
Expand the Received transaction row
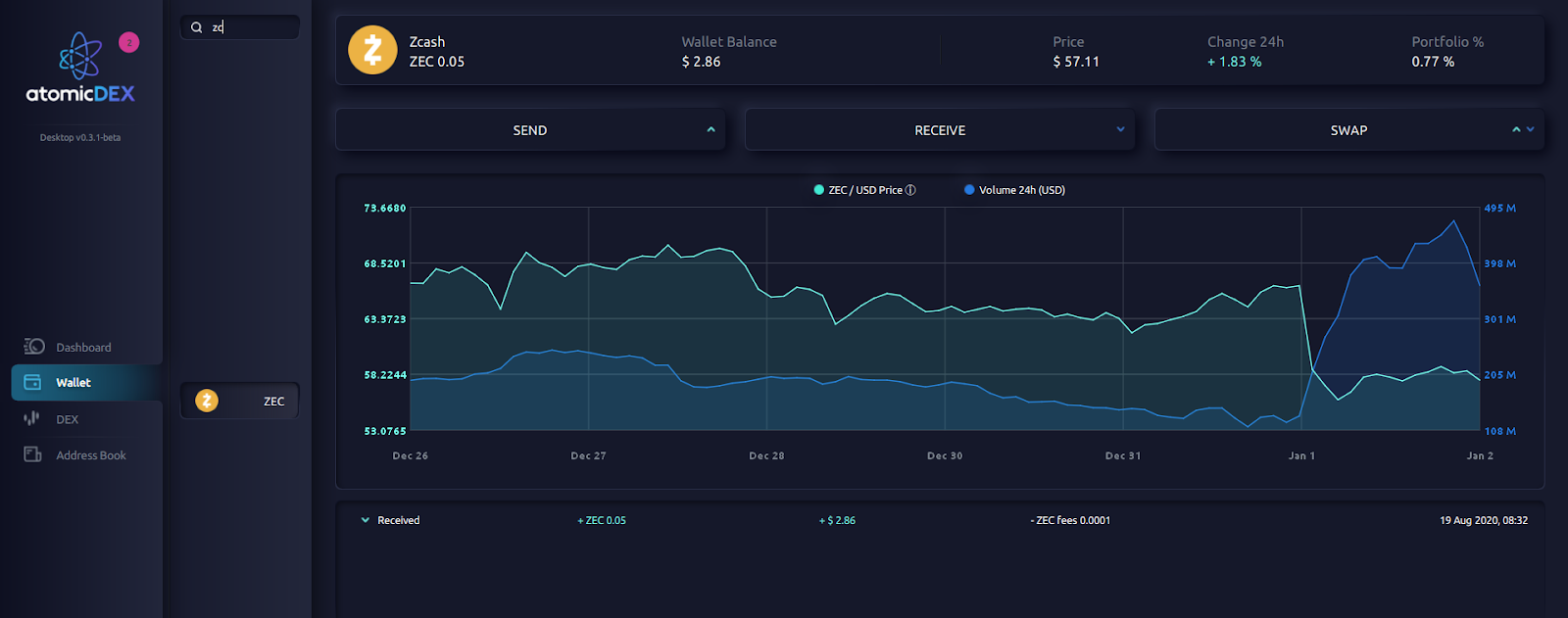coord(366,520)
